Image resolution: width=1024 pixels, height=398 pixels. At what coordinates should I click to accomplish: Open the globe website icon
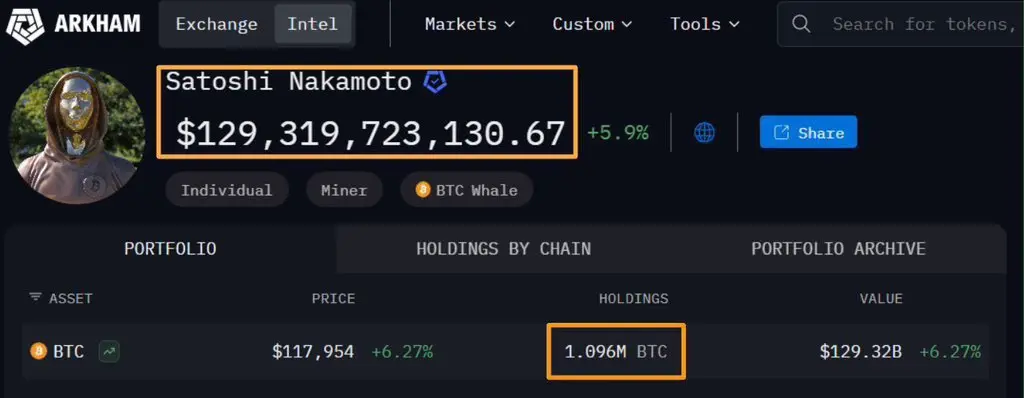coord(704,133)
